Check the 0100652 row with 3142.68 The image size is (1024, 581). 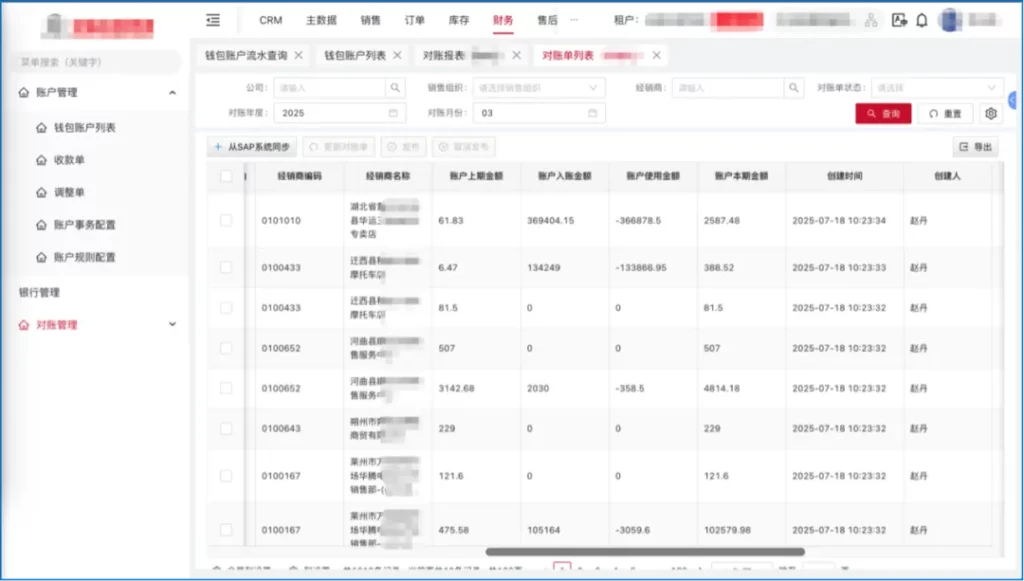(226, 388)
